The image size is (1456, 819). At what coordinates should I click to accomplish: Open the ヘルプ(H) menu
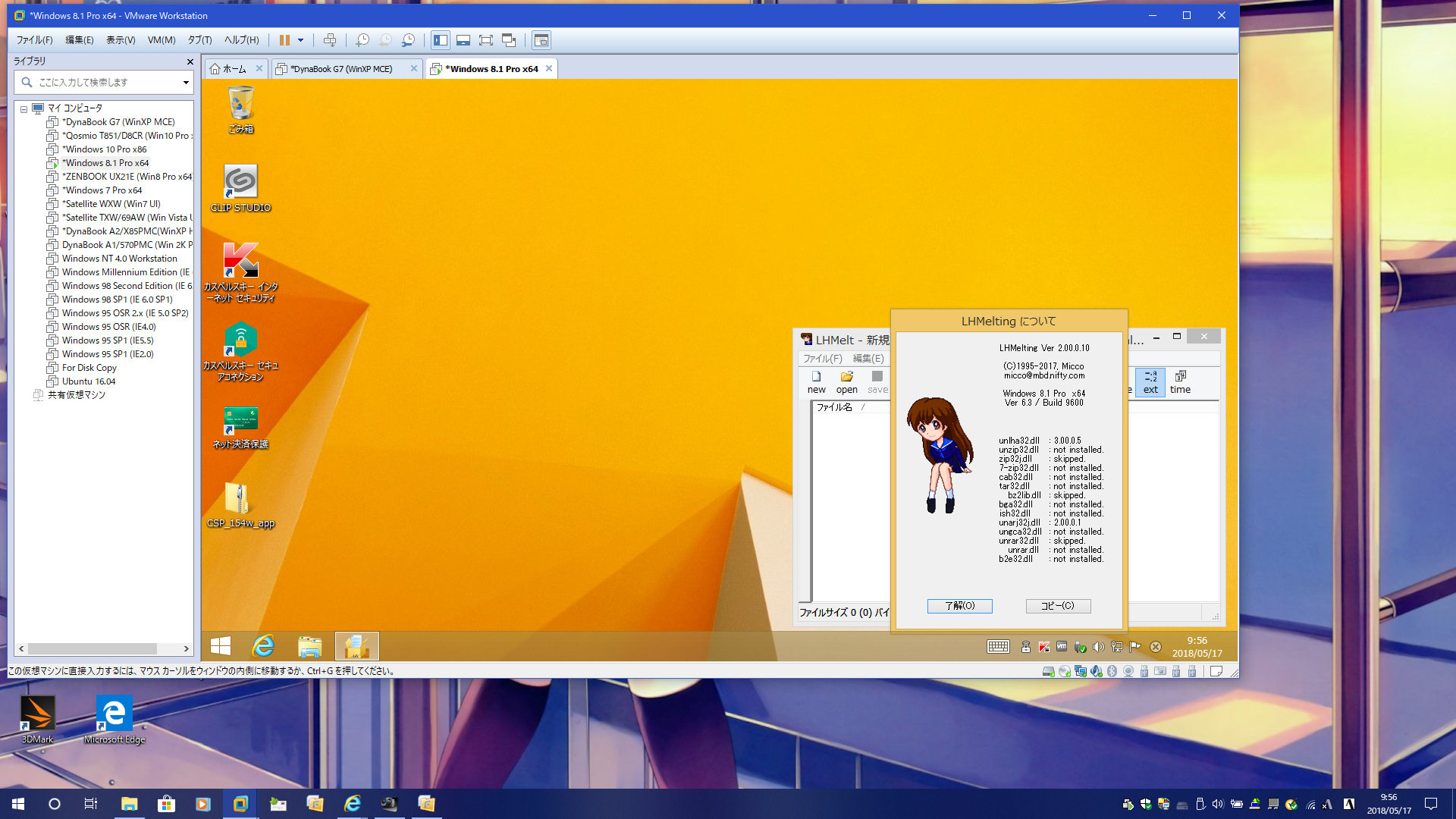tap(241, 40)
